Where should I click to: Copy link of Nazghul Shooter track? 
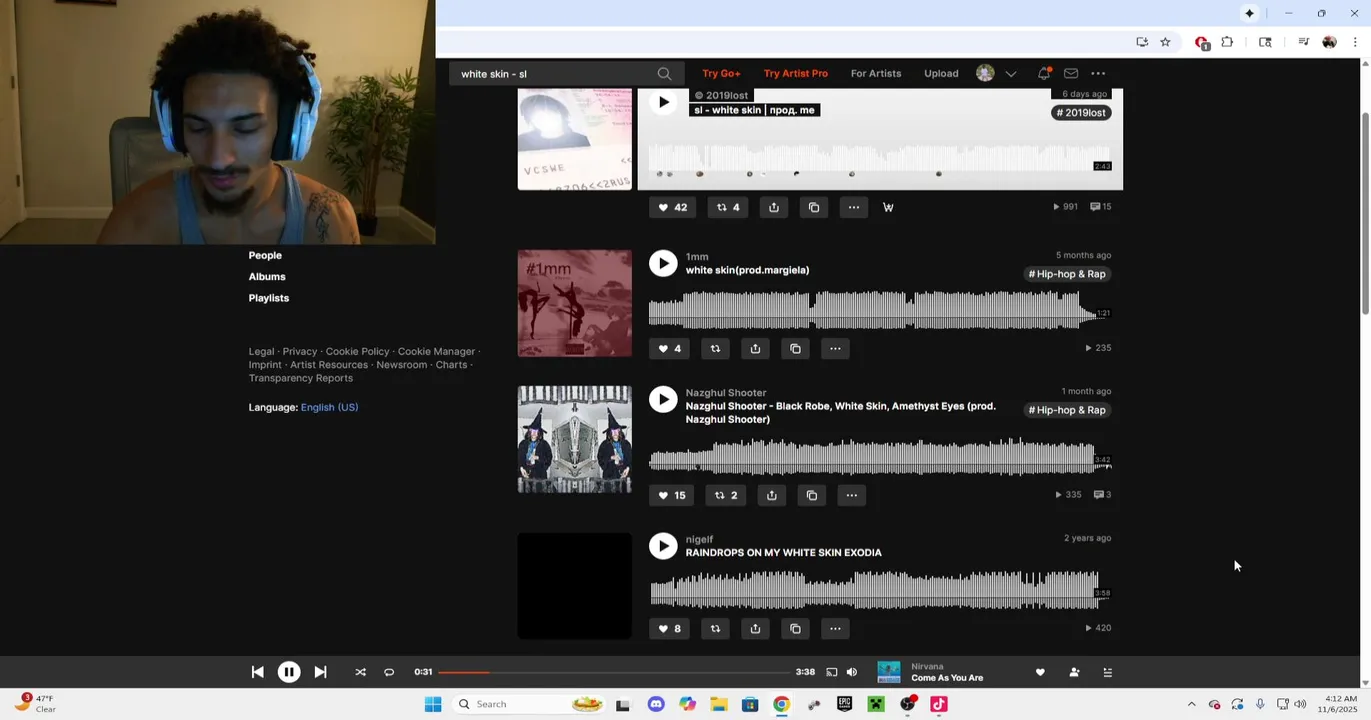tap(812, 495)
